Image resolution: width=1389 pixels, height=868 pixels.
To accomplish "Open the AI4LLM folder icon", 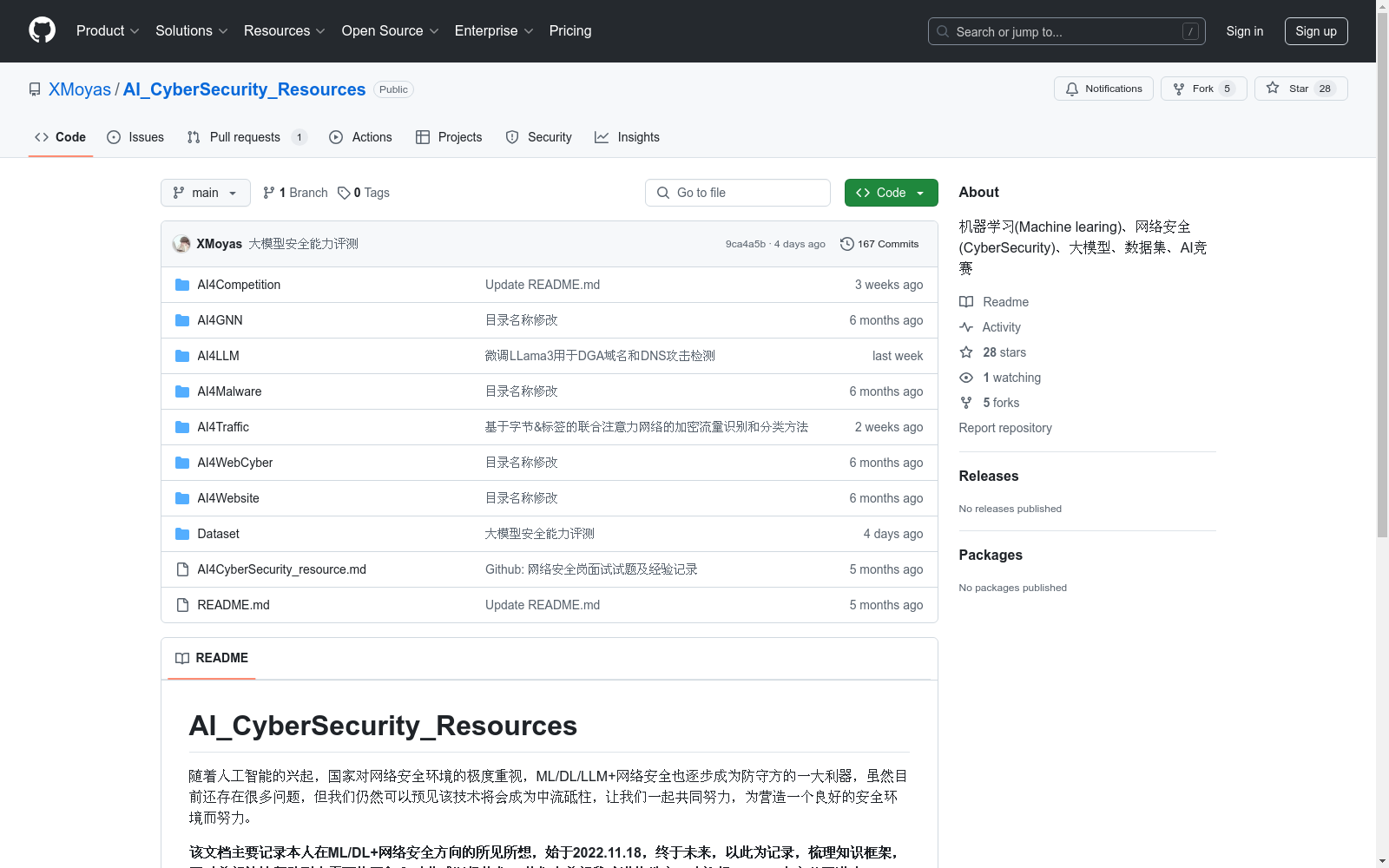I will [x=182, y=355].
